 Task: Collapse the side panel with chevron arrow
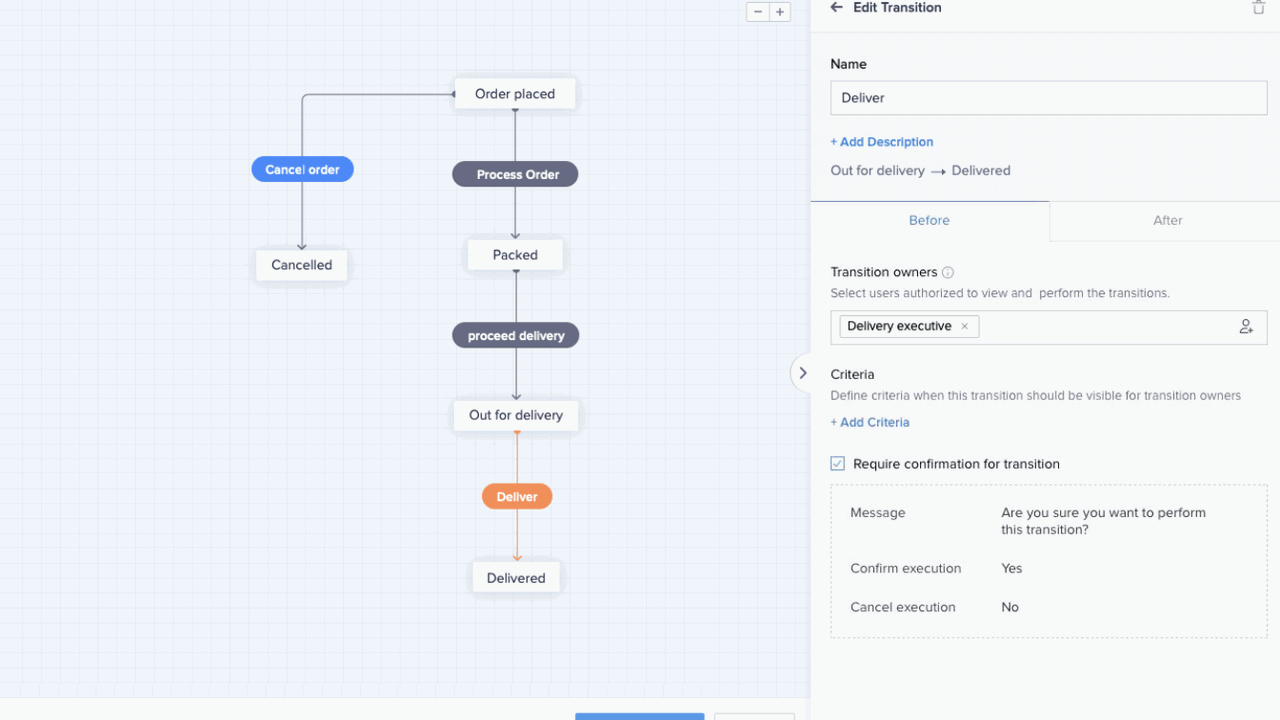click(x=802, y=373)
